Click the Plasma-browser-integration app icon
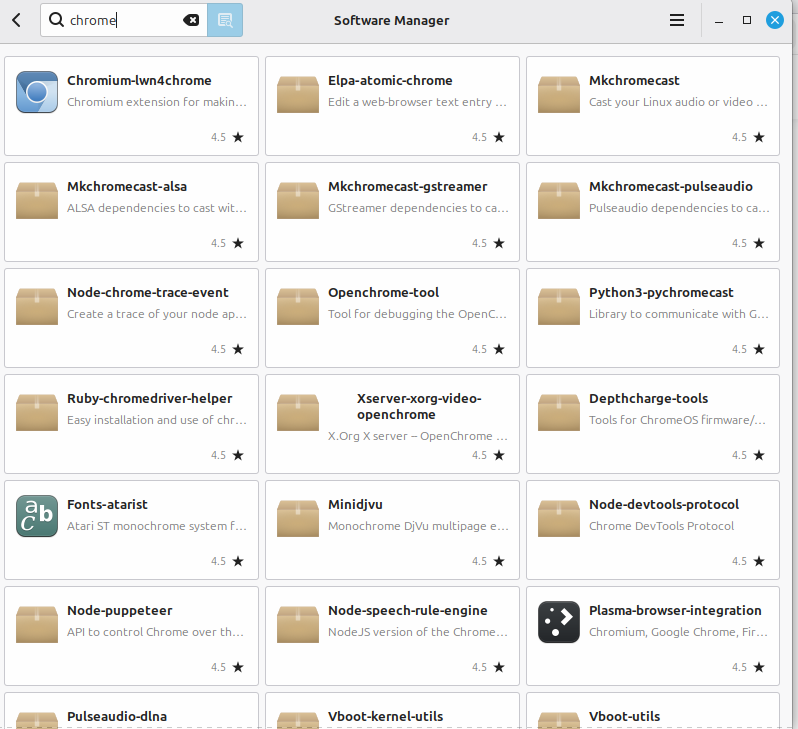The image size is (798, 729). [559, 623]
